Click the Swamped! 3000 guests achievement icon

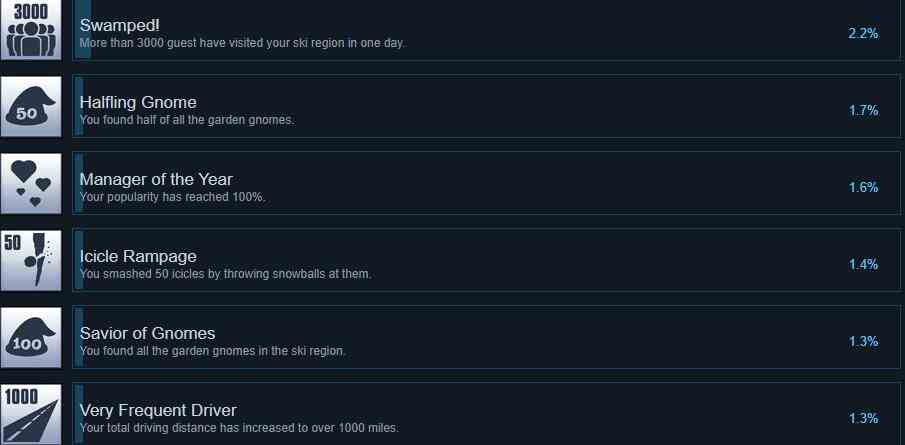[31, 29]
